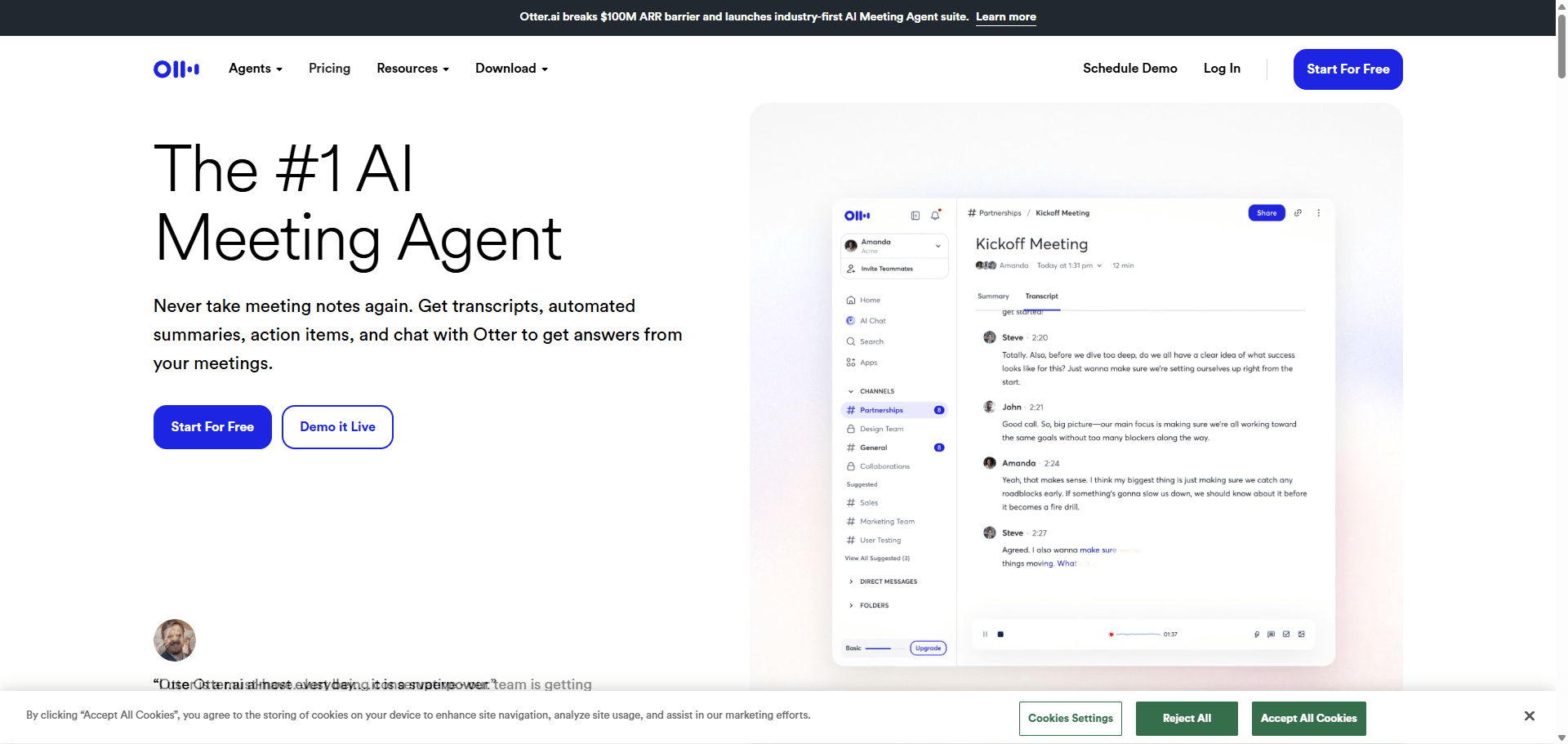Click the image icon in the playback bar
The width and height of the screenshot is (1568, 744).
click(x=1301, y=635)
